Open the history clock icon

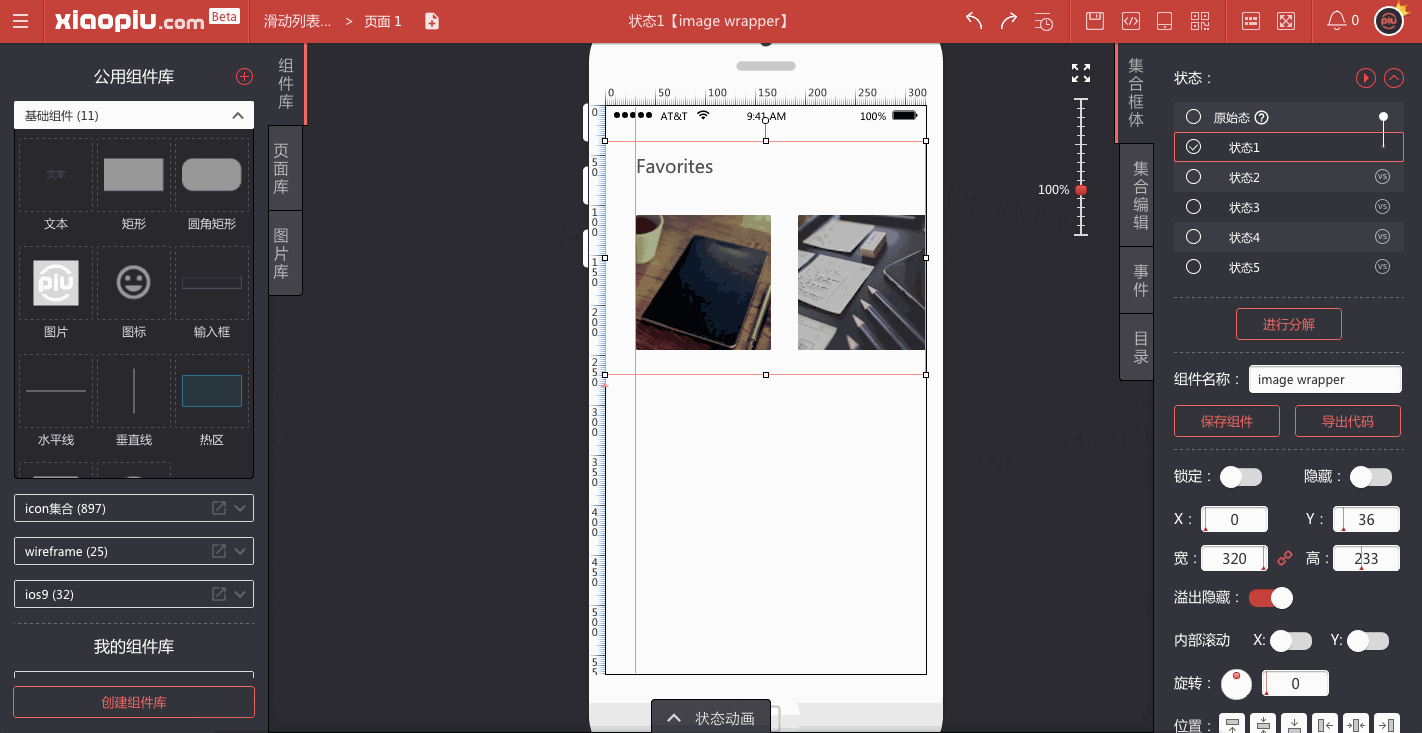[x=1043, y=21]
